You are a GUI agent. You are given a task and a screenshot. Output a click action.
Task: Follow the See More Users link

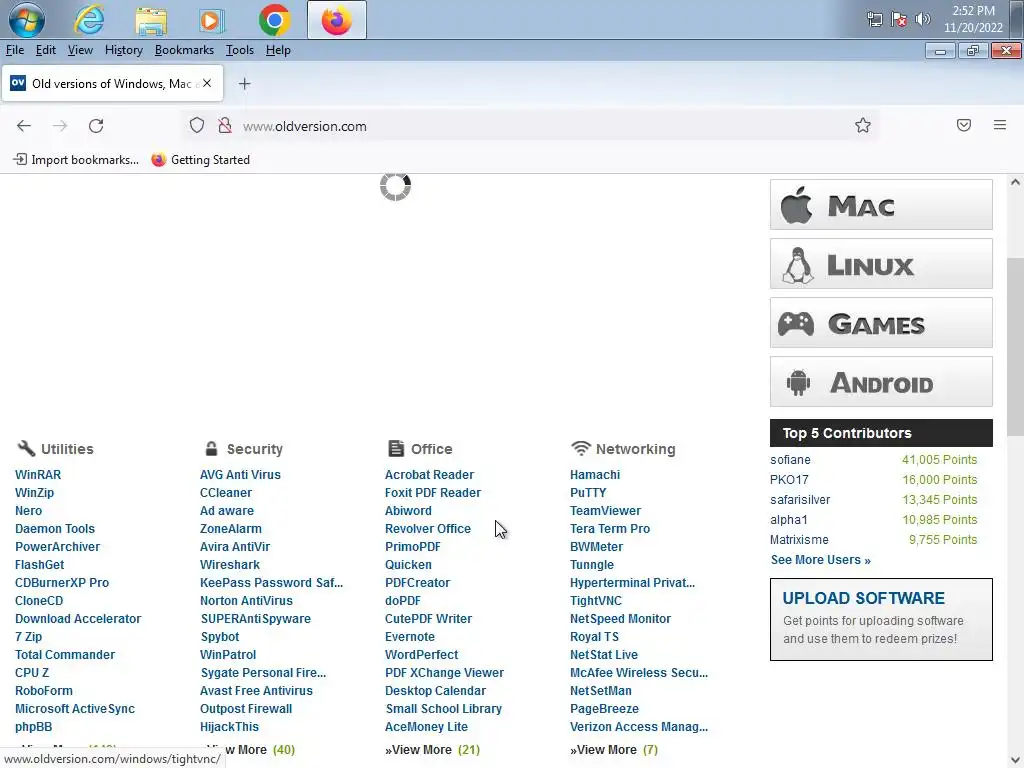pyautogui.click(x=820, y=560)
